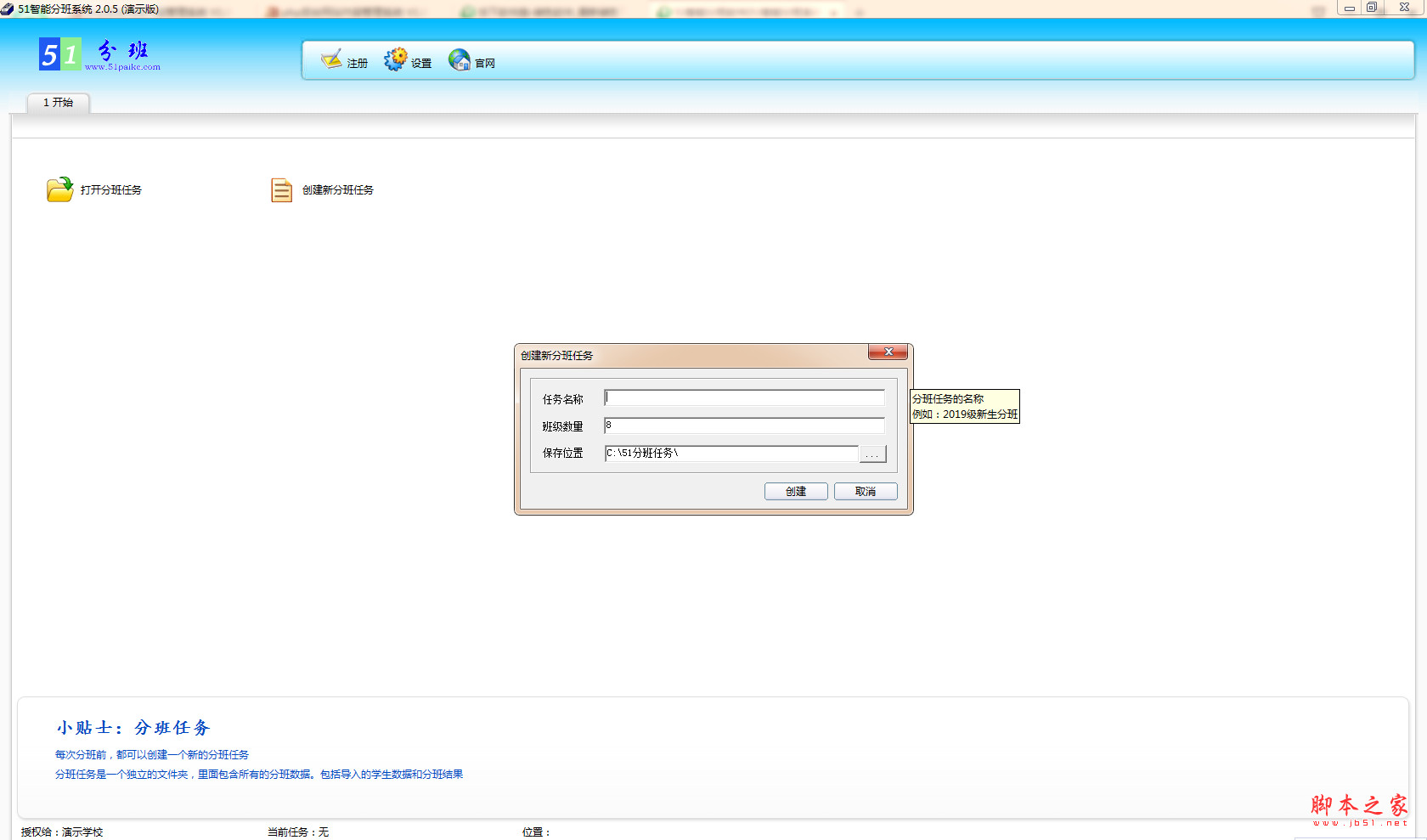Click 创建新分班任务 link text
The width and height of the screenshot is (1427, 840).
[x=338, y=190]
